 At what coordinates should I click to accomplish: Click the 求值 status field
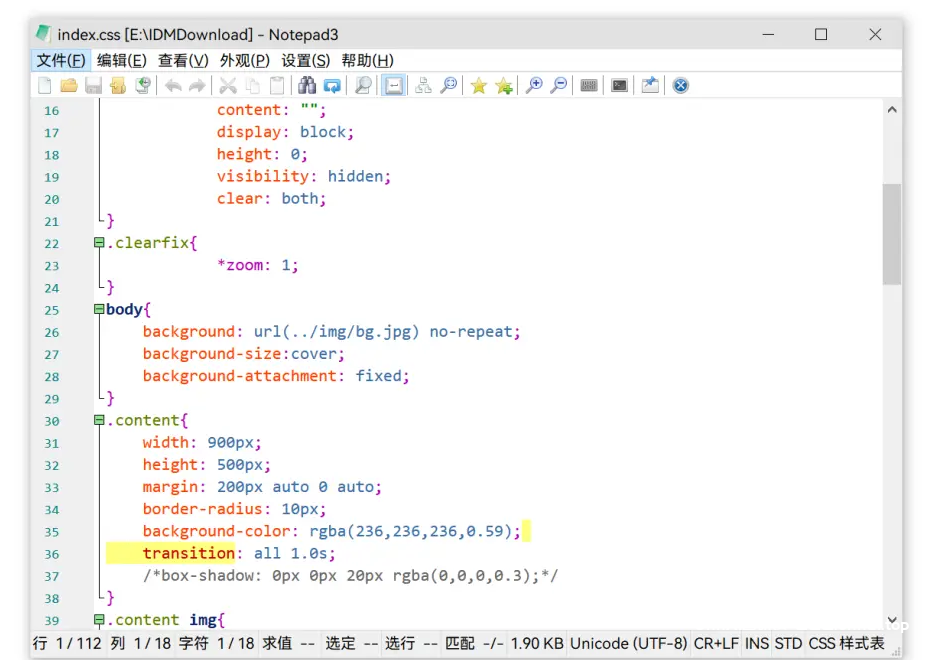pos(288,643)
